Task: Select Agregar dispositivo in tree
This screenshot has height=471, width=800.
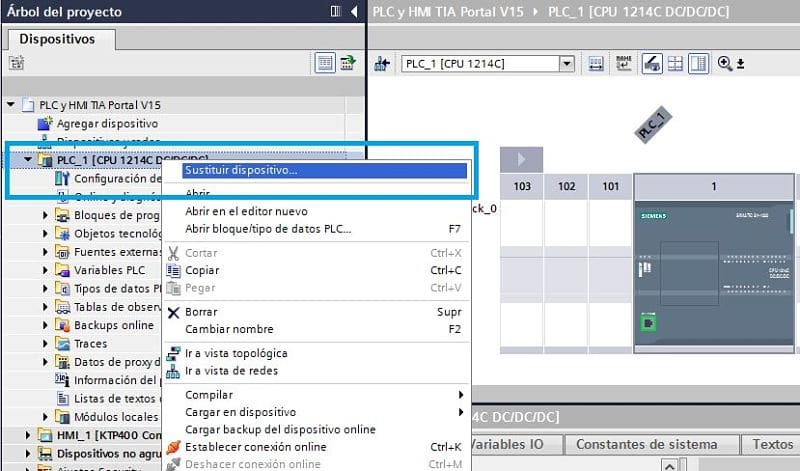Action: point(107,123)
